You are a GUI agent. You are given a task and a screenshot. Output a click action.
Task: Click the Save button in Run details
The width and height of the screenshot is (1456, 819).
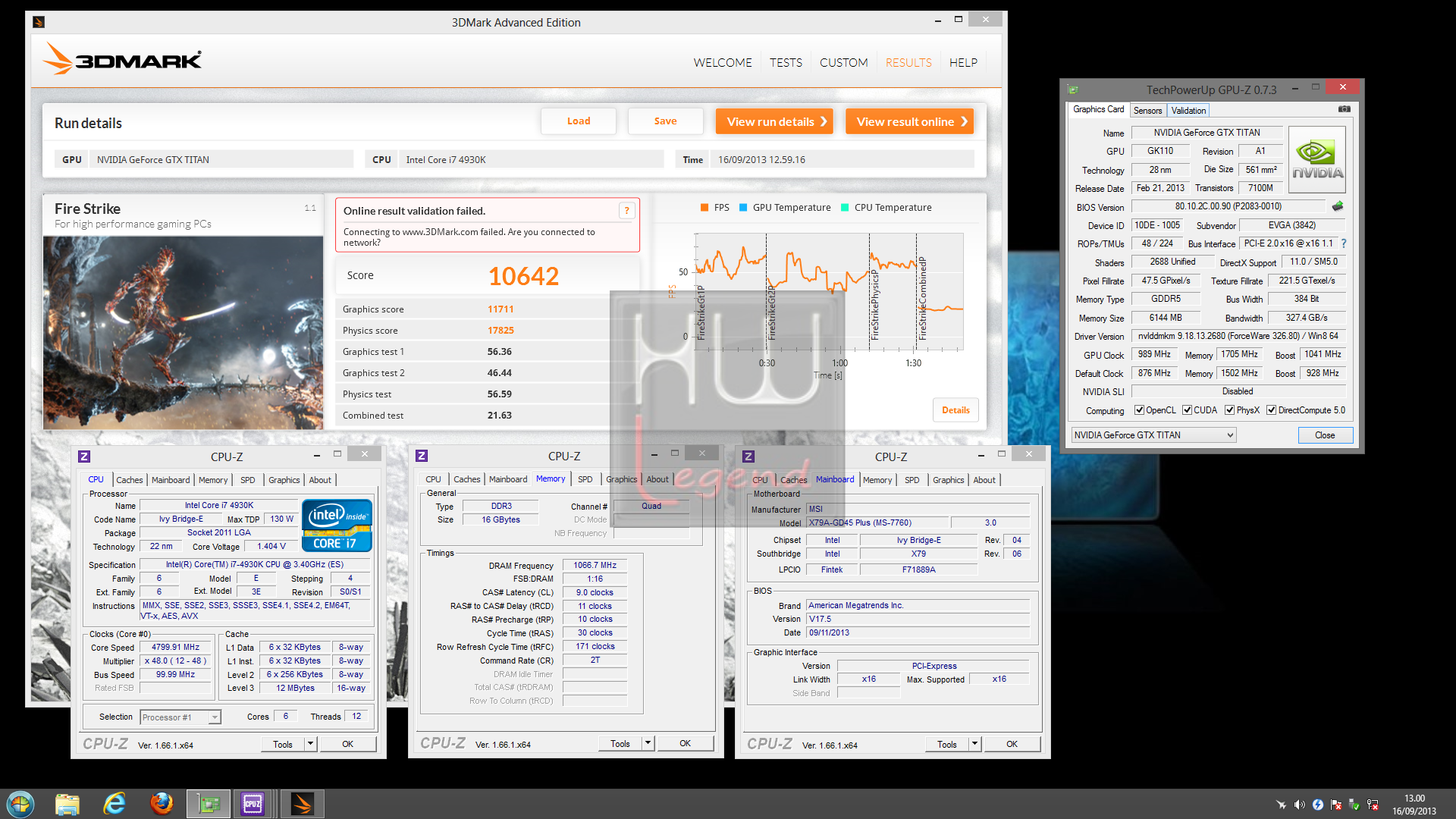tap(665, 121)
